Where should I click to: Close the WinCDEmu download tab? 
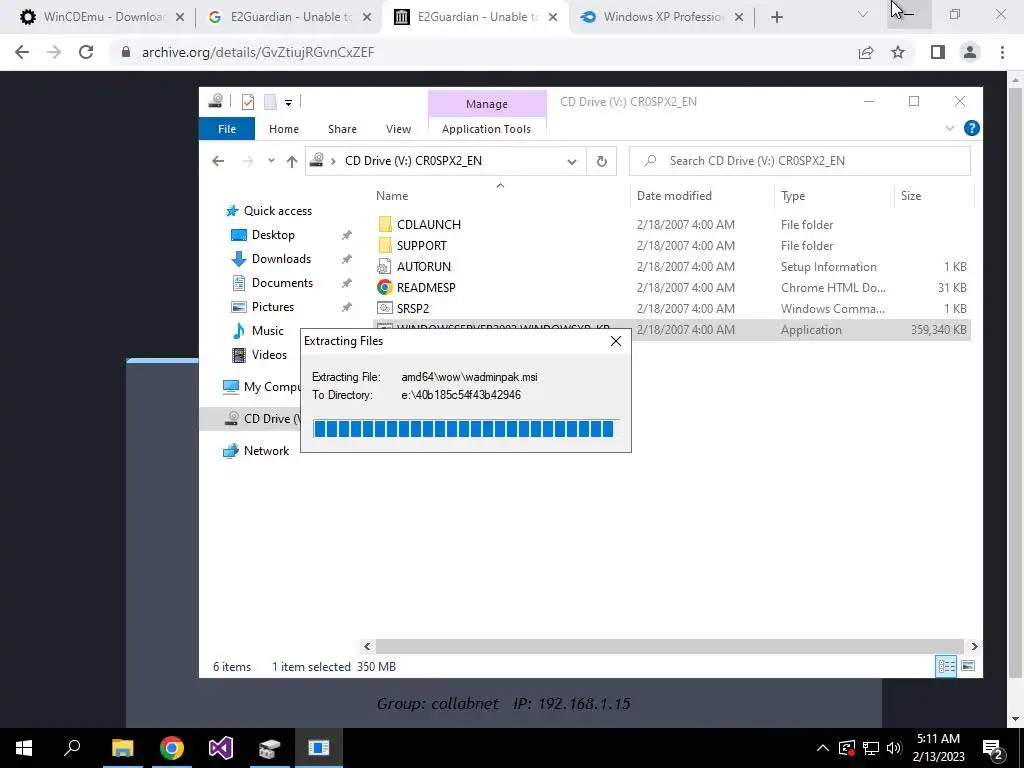180,17
